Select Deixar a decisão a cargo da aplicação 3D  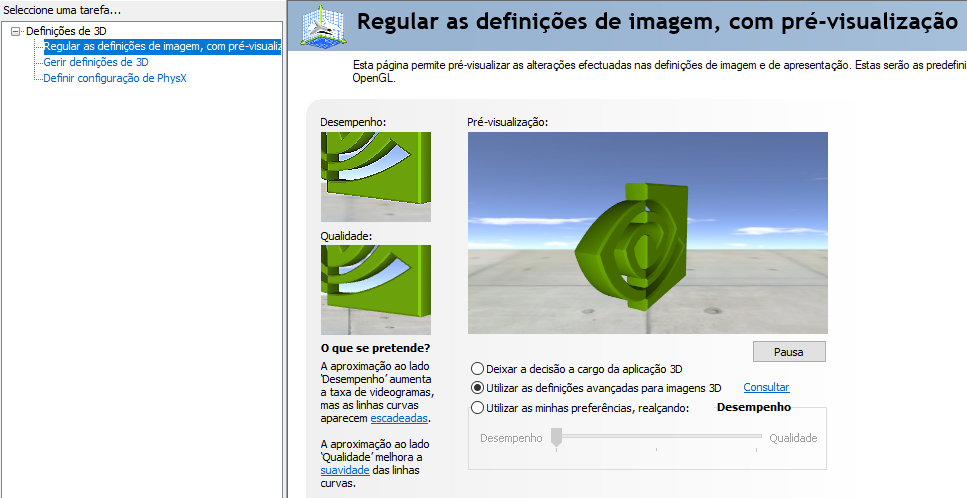tap(577, 369)
